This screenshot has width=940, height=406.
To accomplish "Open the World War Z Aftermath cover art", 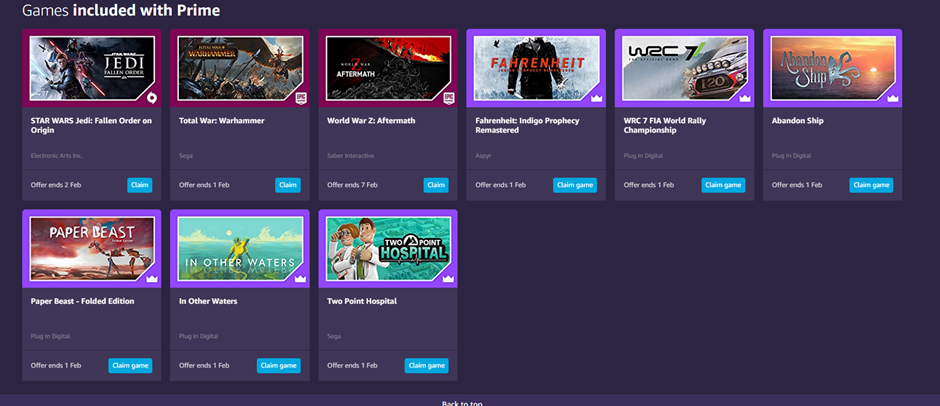I will 388,68.
